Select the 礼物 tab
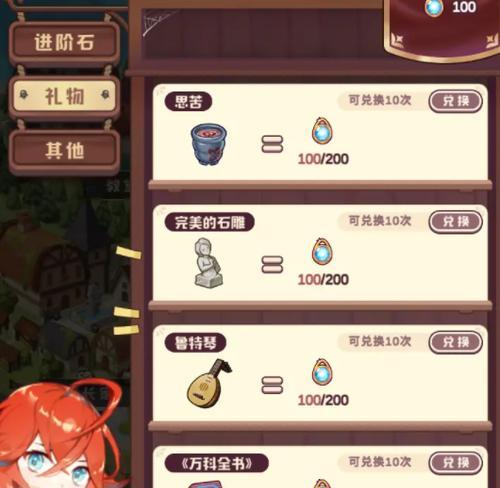Viewport: 500px width, 488px height. 64,97
